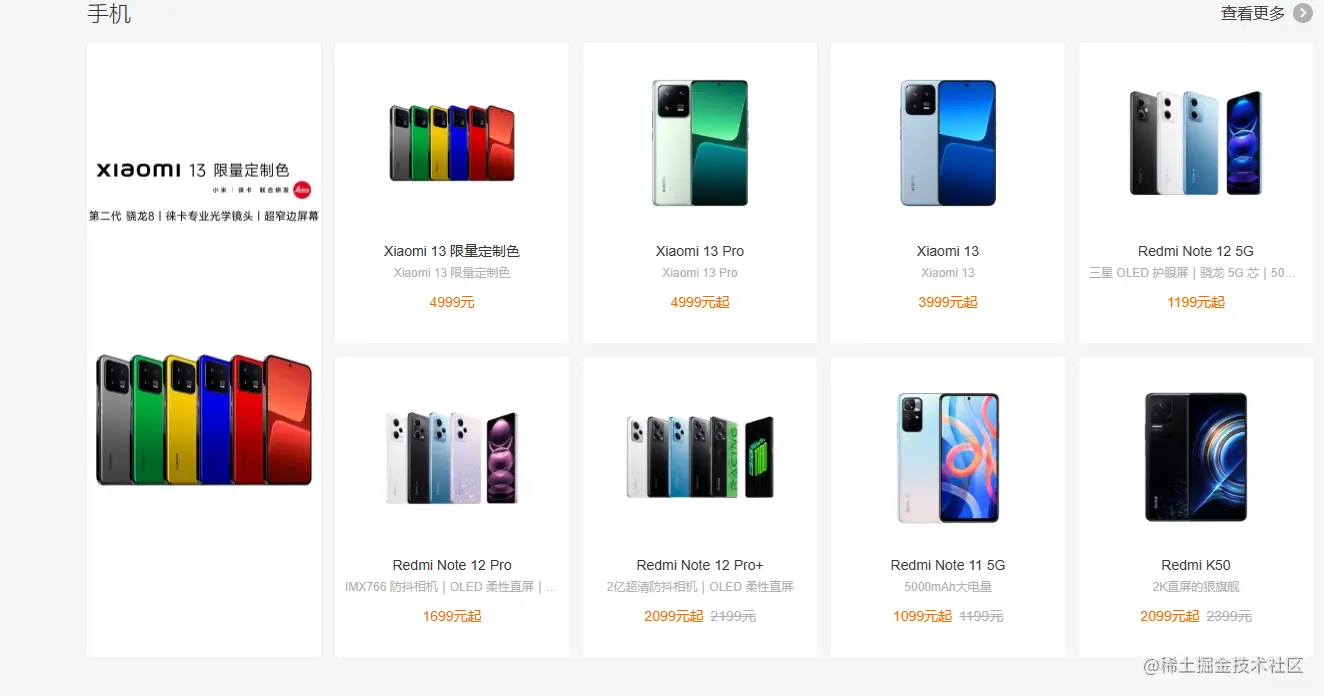The height and width of the screenshot is (696, 1324).
Task: Click the Redmi Note 12 Pro+ title text
Action: point(700,565)
